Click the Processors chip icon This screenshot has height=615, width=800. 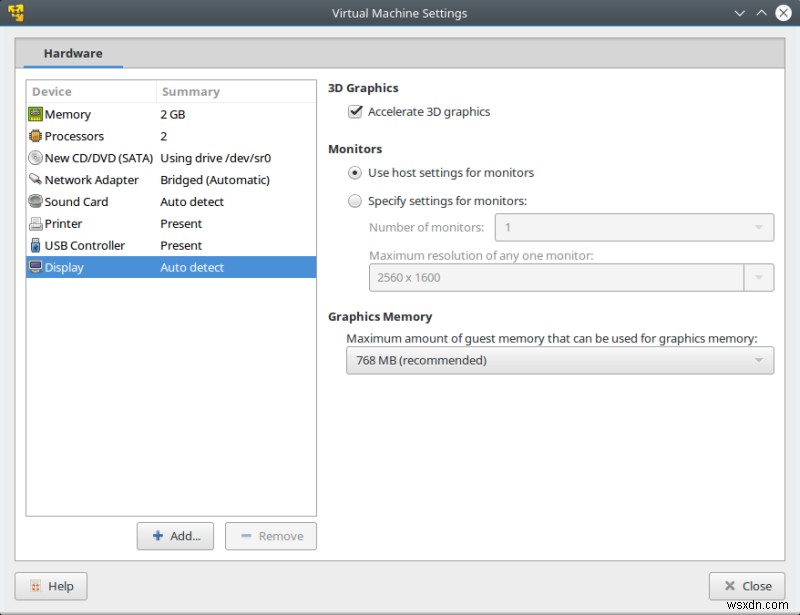35,136
